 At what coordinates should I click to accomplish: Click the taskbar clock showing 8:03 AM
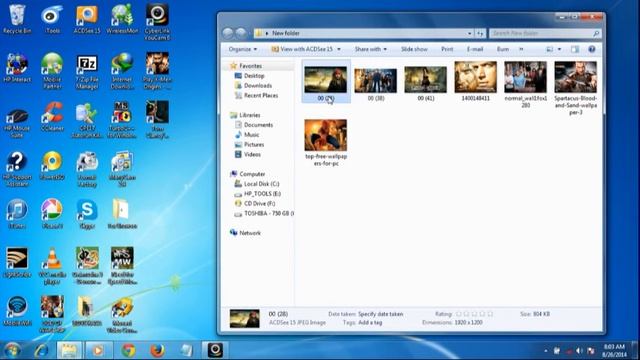point(614,350)
